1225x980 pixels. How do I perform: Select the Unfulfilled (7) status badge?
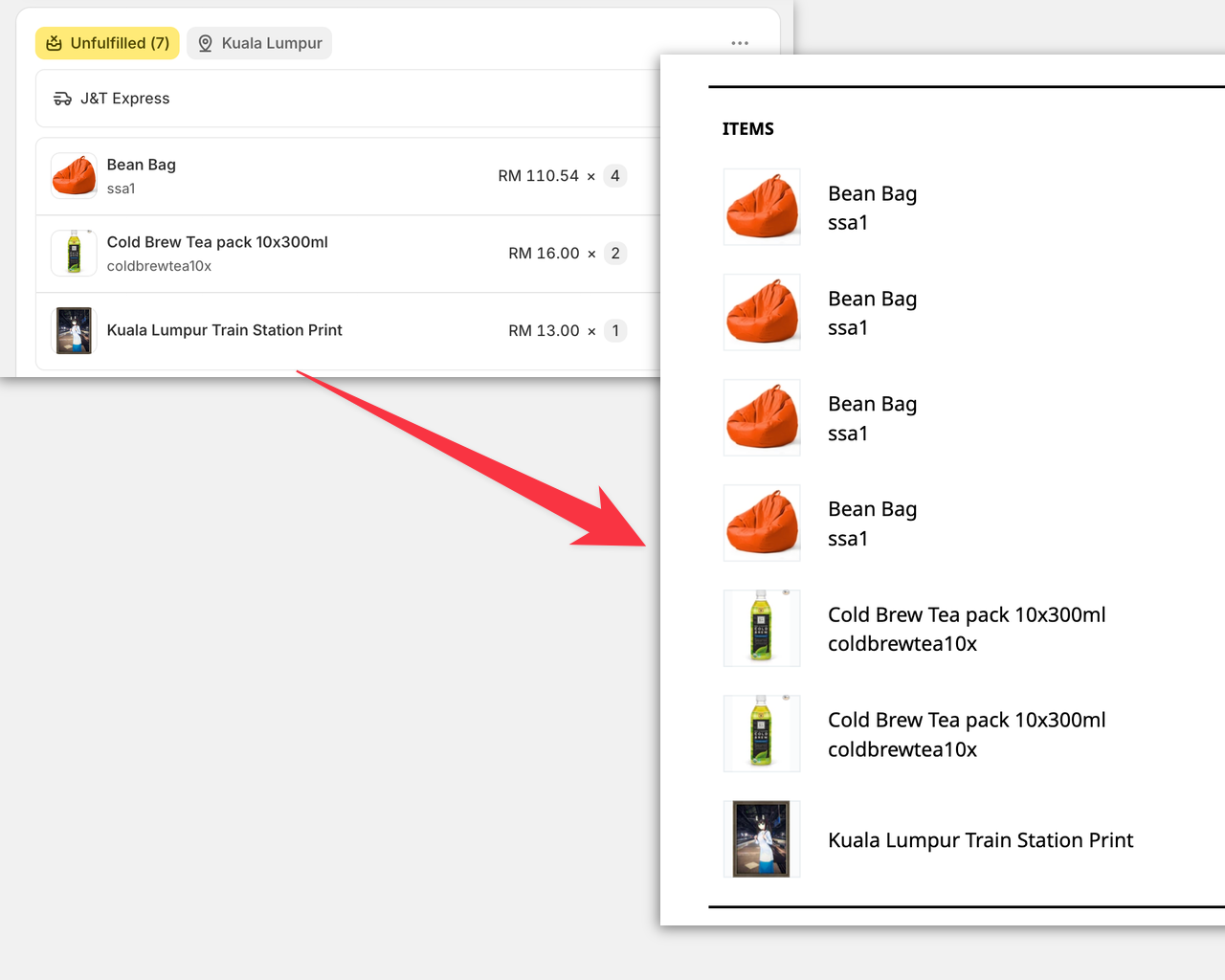(107, 43)
